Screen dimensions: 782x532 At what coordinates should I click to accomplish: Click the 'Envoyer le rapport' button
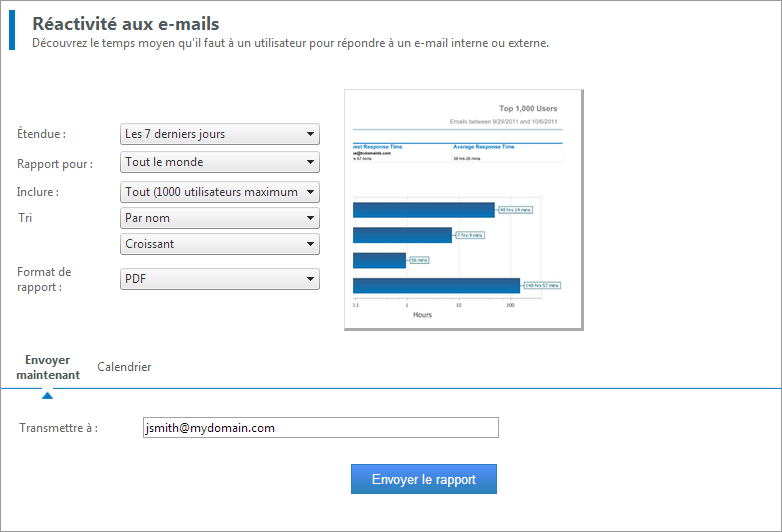tap(423, 479)
